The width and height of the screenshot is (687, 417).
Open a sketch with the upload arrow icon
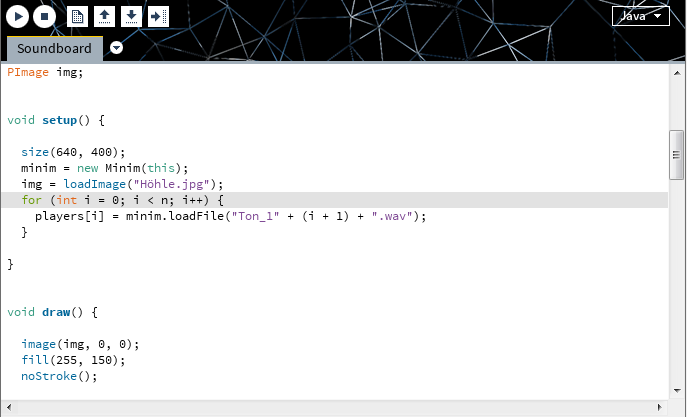click(104, 17)
